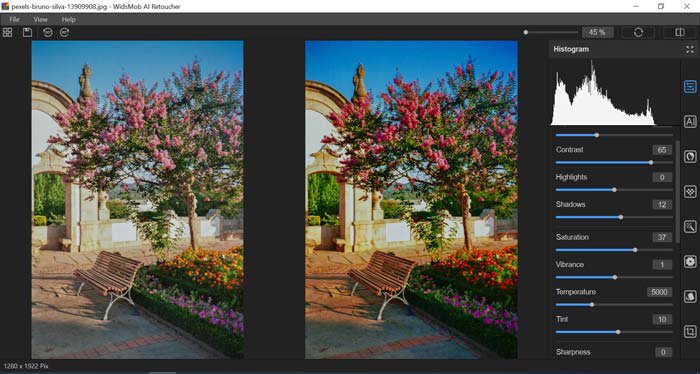Click the Vibrance slider handle
Screen dimensions: 700x374
(x=615, y=277)
